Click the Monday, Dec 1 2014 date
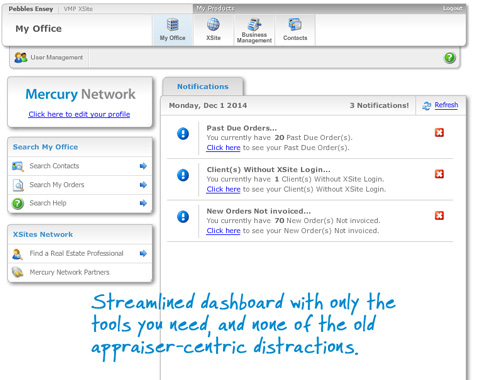The image size is (500, 380). [x=208, y=106]
